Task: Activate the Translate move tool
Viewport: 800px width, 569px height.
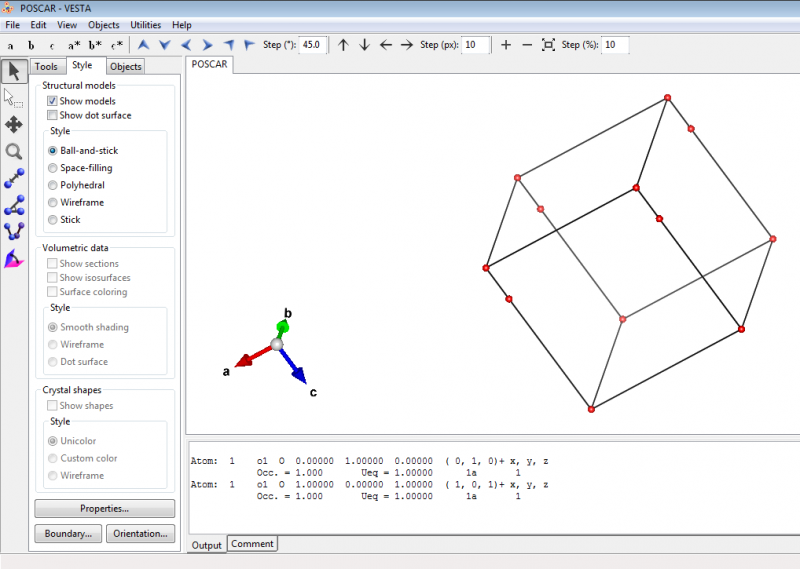Action: (14, 125)
